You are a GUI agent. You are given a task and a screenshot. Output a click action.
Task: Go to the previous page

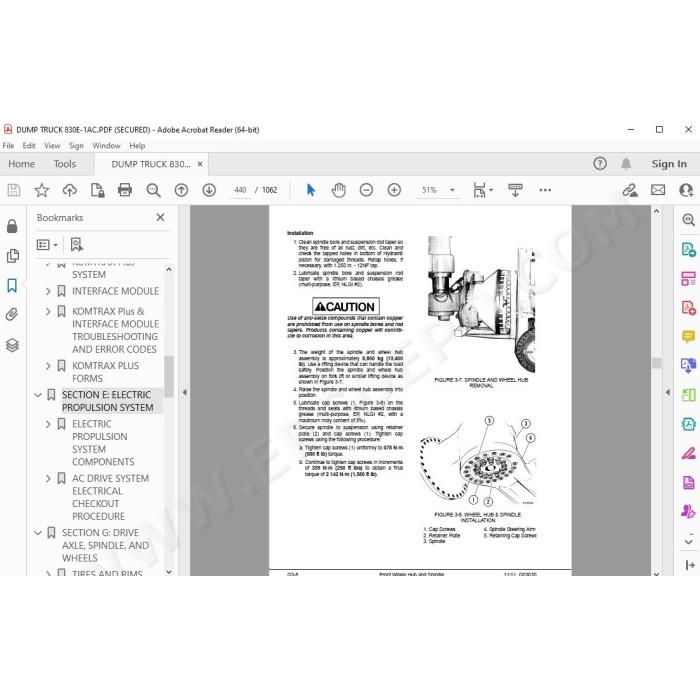(x=181, y=190)
